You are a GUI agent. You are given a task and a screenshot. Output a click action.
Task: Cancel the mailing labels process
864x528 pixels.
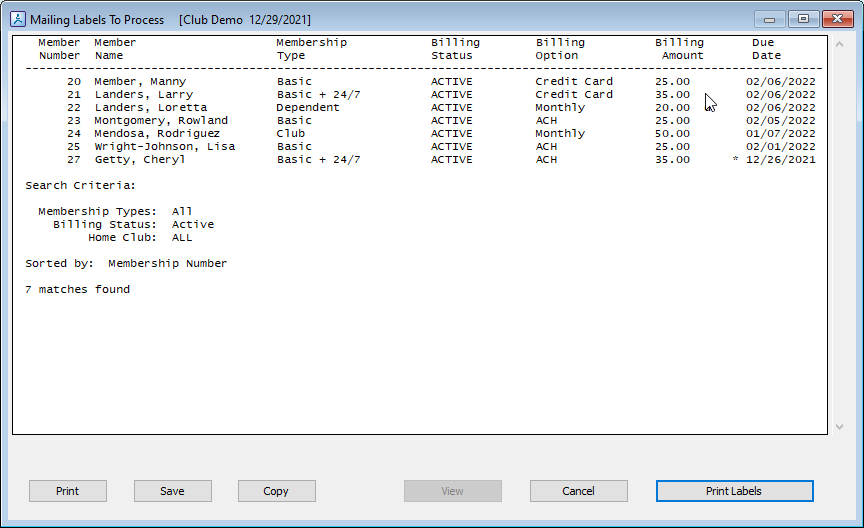point(578,491)
